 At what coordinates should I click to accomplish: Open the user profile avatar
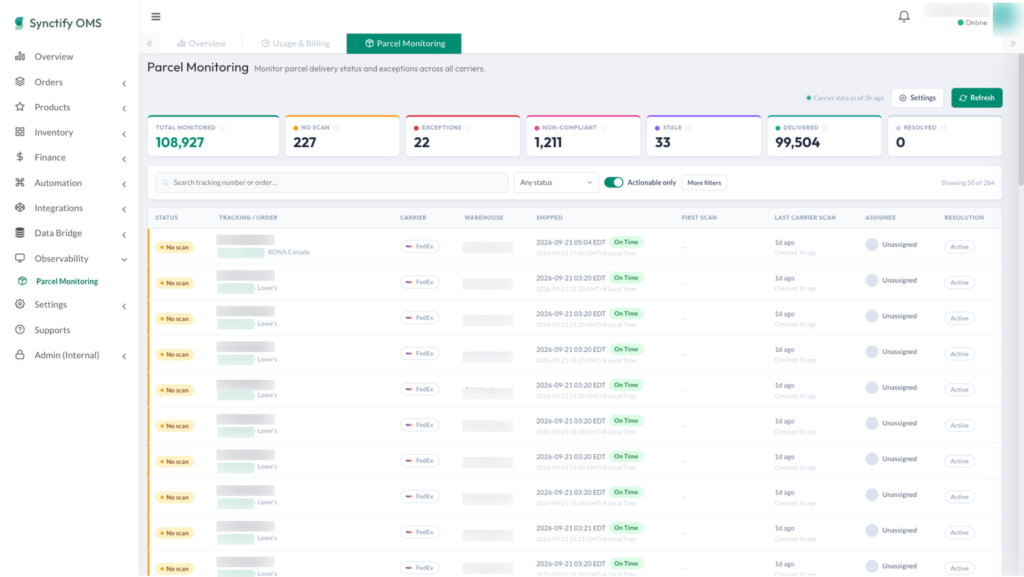point(1007,18)
